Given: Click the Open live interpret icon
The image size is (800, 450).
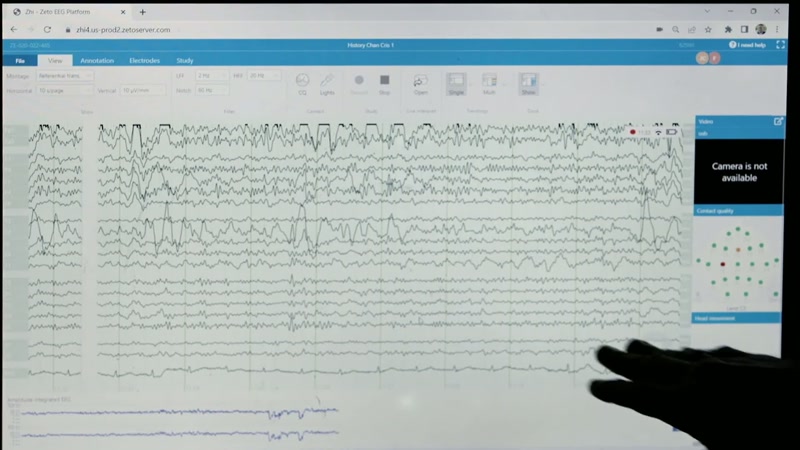Looking at the screenshot, I should tap(421, 84).
